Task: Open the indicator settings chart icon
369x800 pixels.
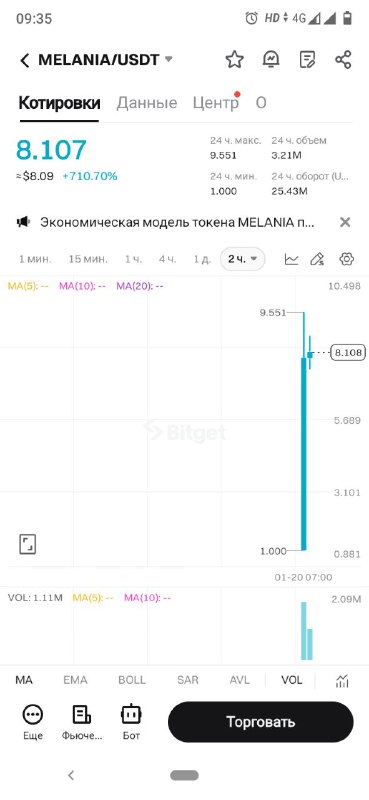Action: pyautogui.click(x=342, y=680)
